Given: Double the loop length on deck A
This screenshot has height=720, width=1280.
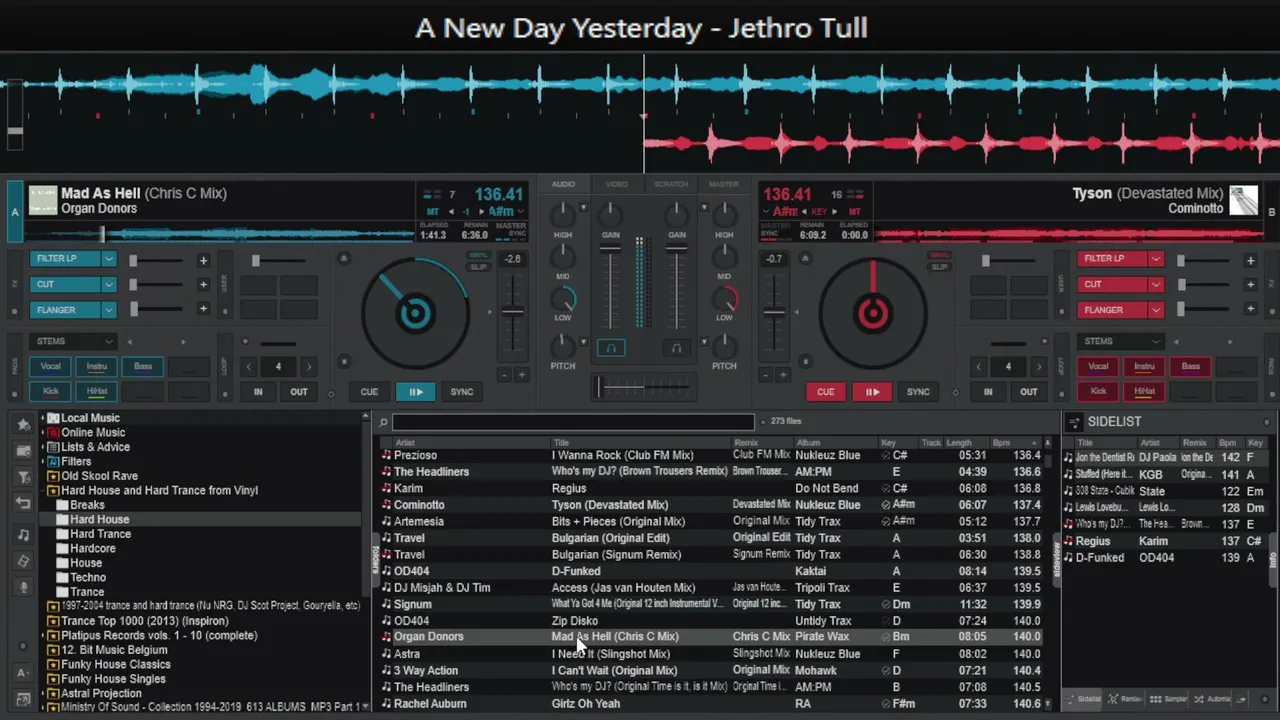Looking at the screenshot, I should 309,367.
